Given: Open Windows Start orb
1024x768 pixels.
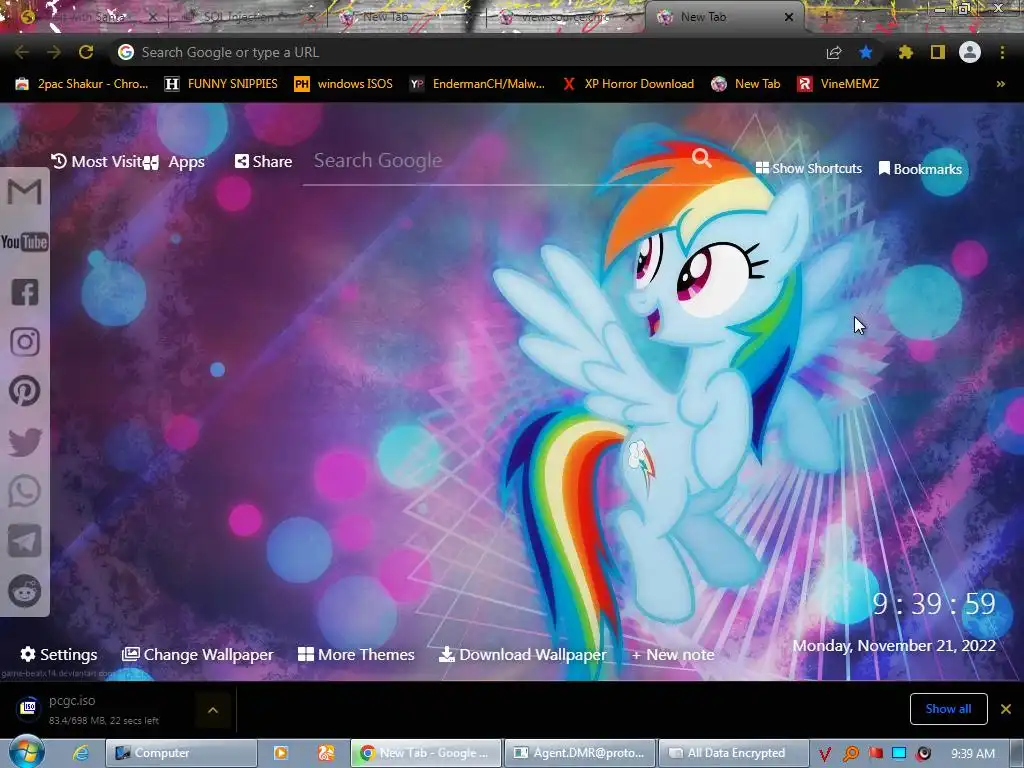Looking at the screenshot, I should click(x=27, y=752).
